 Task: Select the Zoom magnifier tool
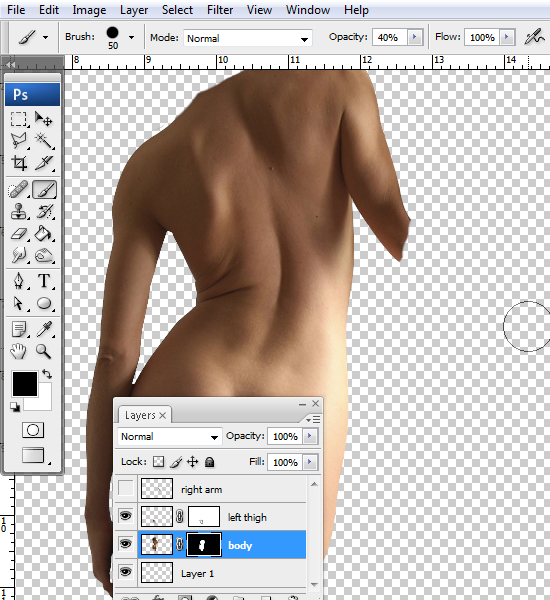pyautogui.click(x=43, y=351)
